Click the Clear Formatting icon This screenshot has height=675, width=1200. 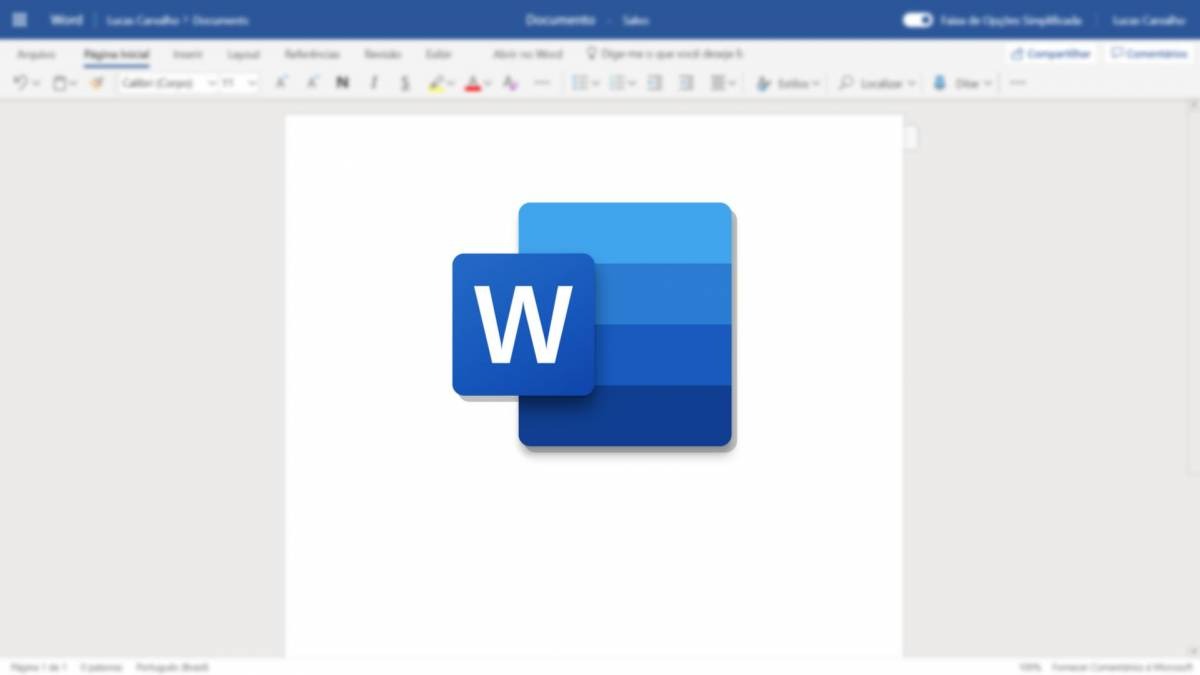[510, 84]
